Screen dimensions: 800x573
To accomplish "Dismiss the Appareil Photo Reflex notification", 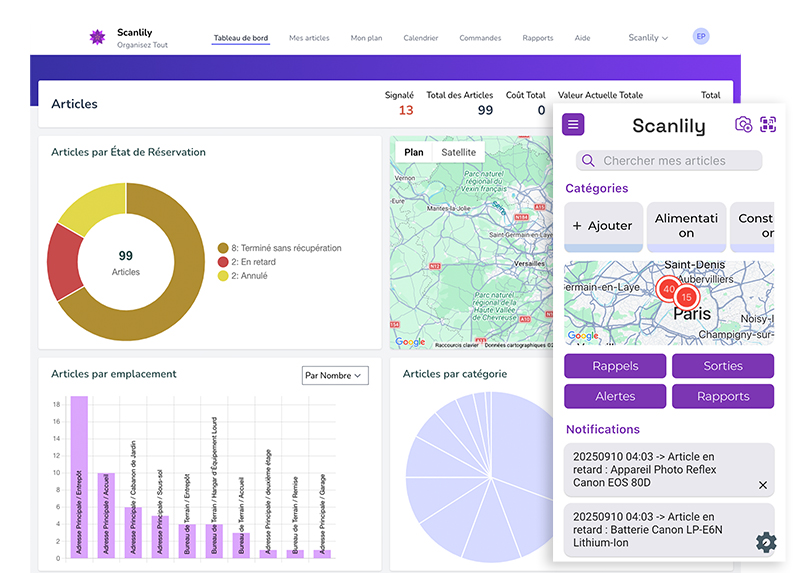I will click(x=762, y=485).
